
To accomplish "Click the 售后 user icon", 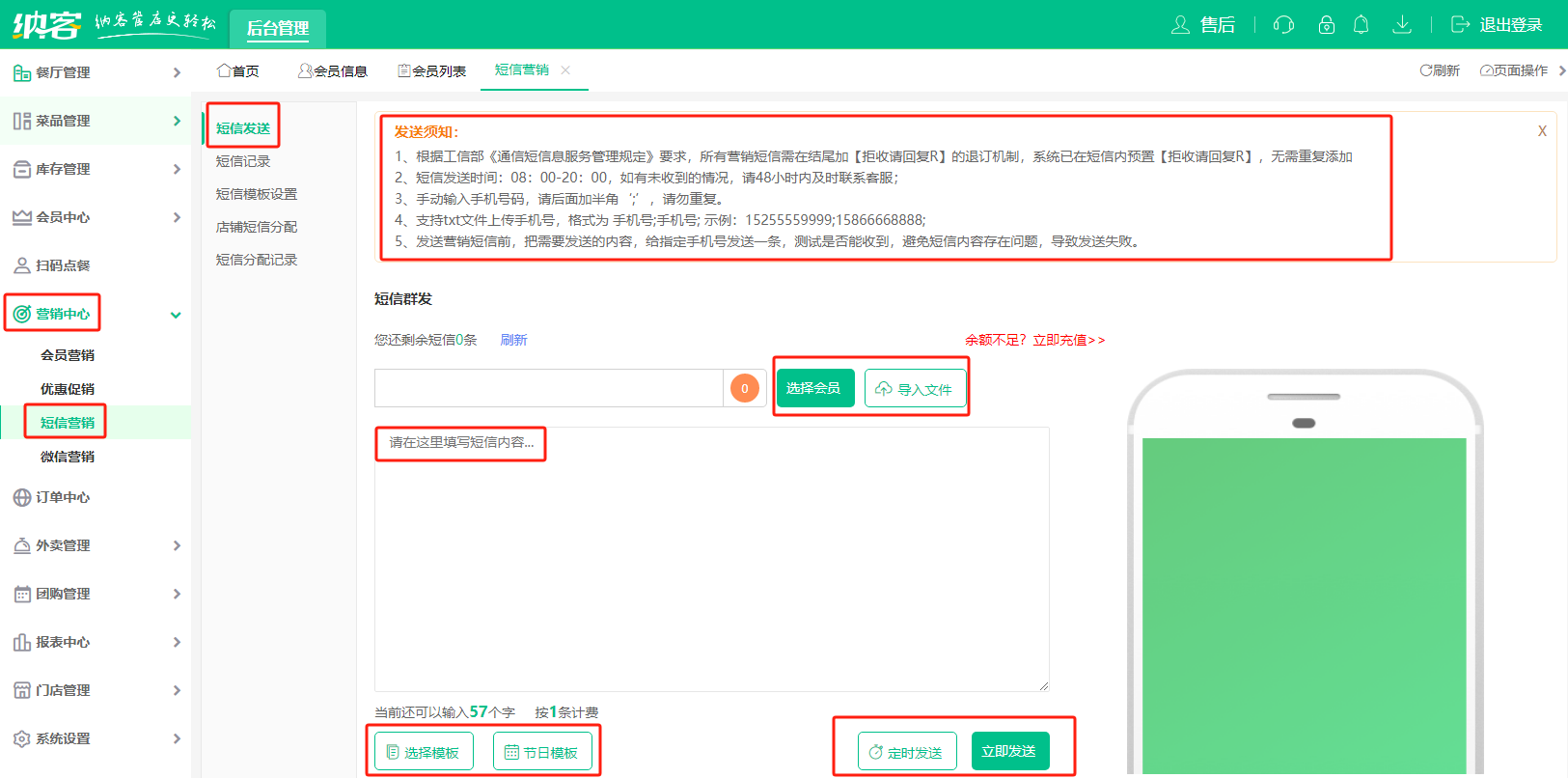I will coord(1180,24).
